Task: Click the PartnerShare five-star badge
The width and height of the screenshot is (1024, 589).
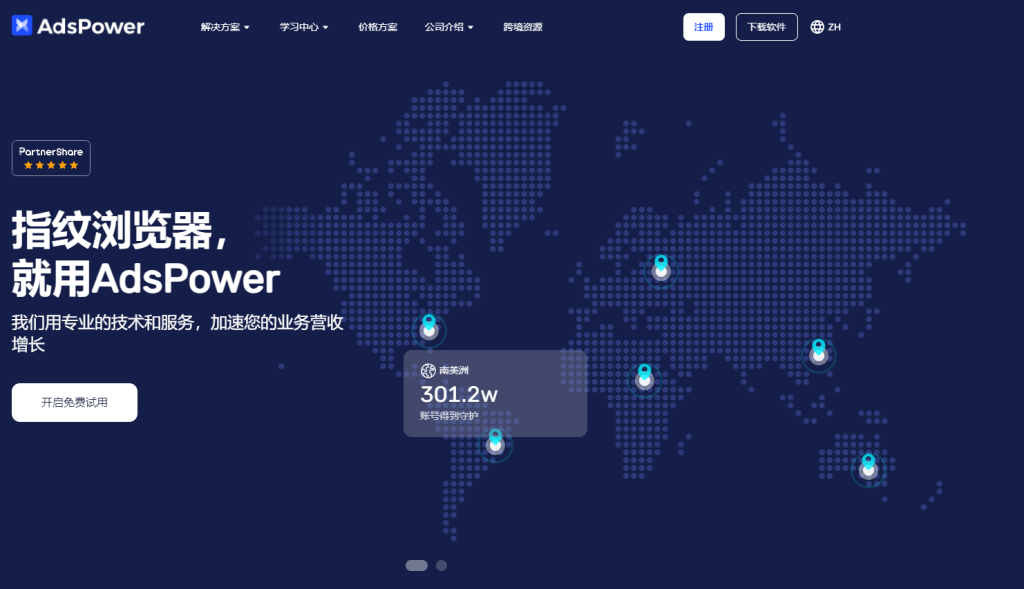Action: click(51, 158)
